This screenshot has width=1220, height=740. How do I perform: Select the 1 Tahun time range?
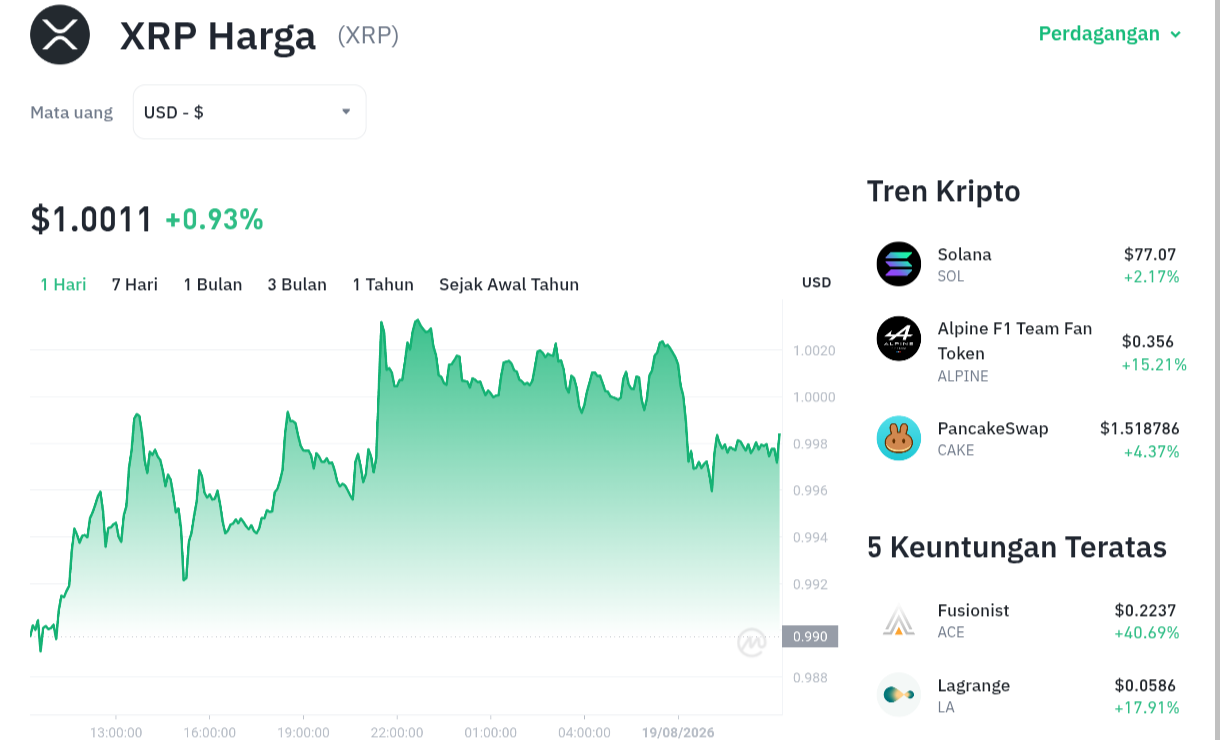[383, 284]
